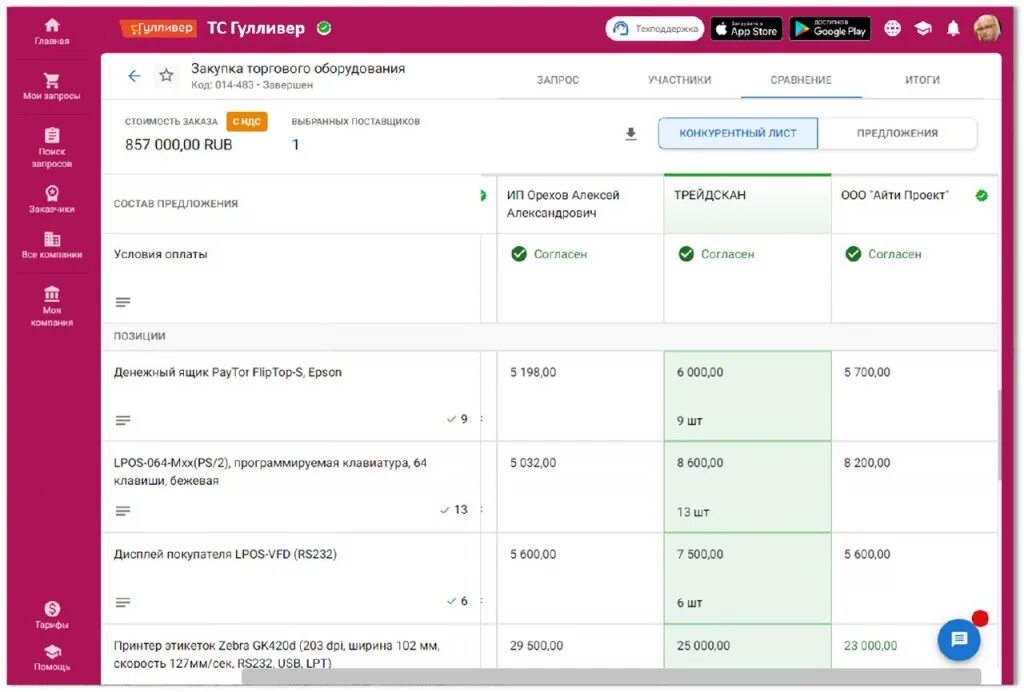
Task: Click the Техподдержка button
Action: 654,29
